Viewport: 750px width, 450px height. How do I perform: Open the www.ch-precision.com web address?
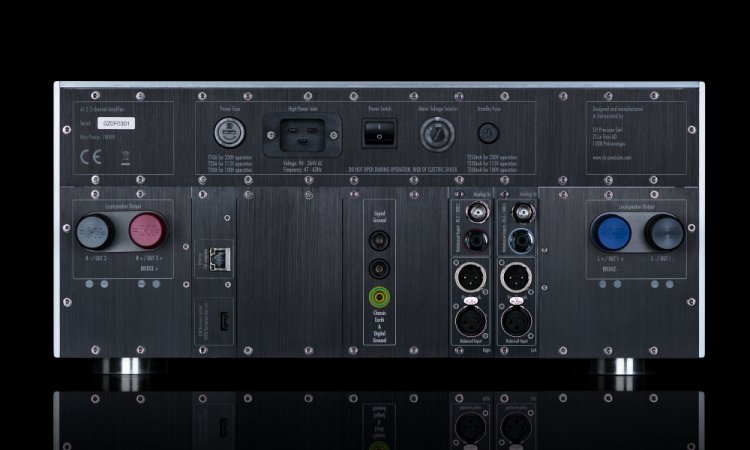coord(612,157)
